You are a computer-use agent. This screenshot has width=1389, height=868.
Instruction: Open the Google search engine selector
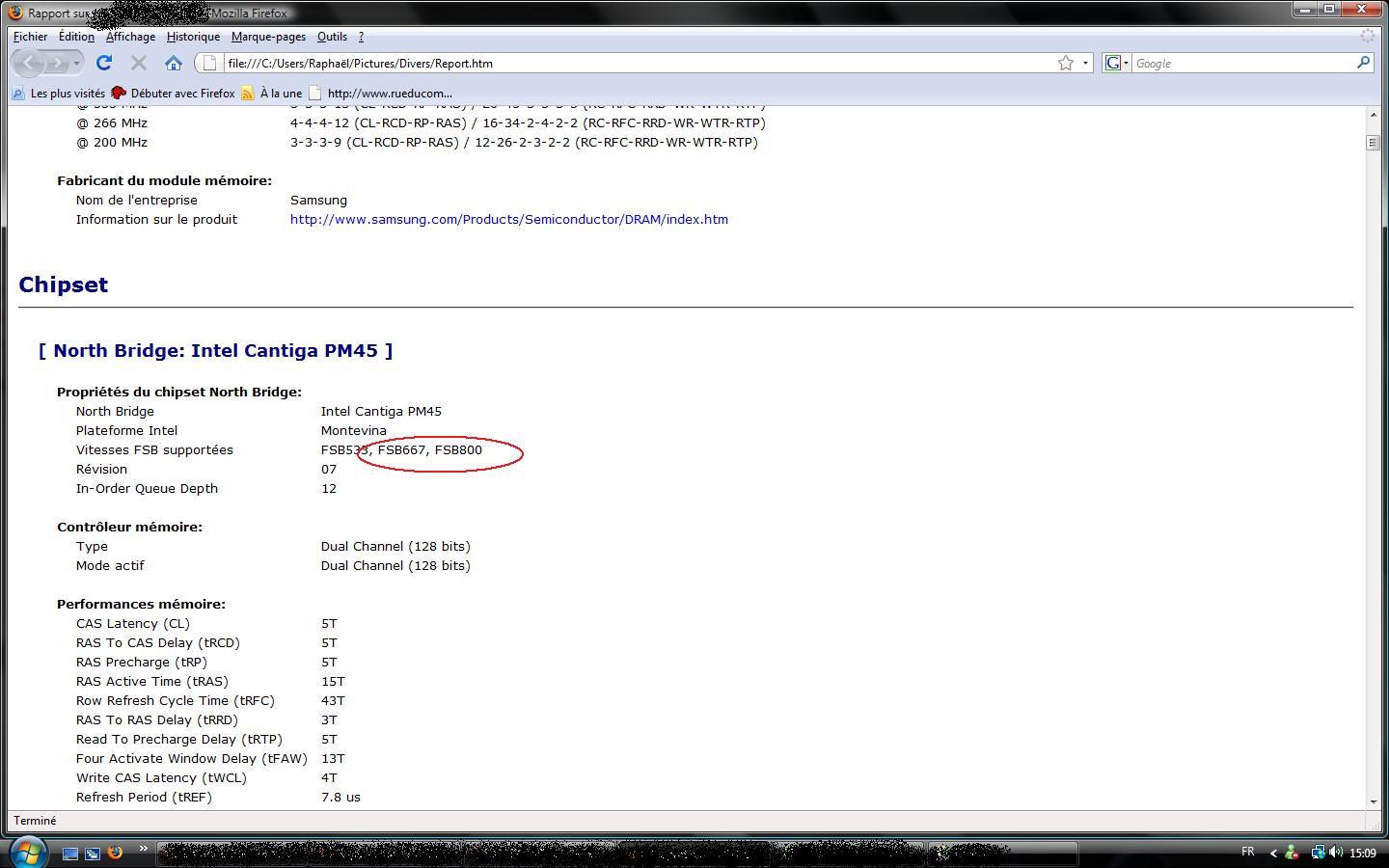click(x=1116, y=63)
